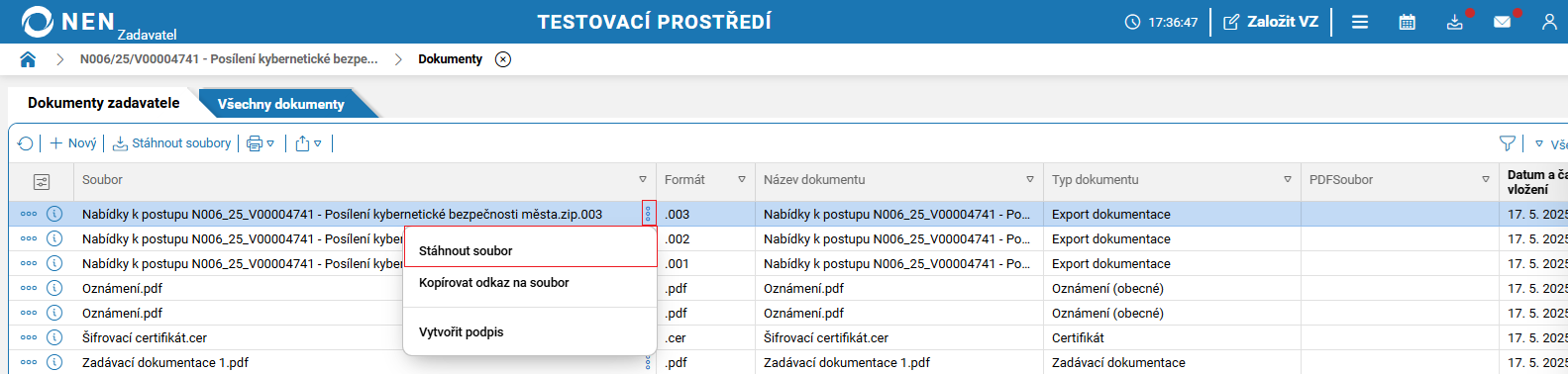
Task: Show info for Šifrovací certifikát.cer row
Action: [x=55, y=337]
